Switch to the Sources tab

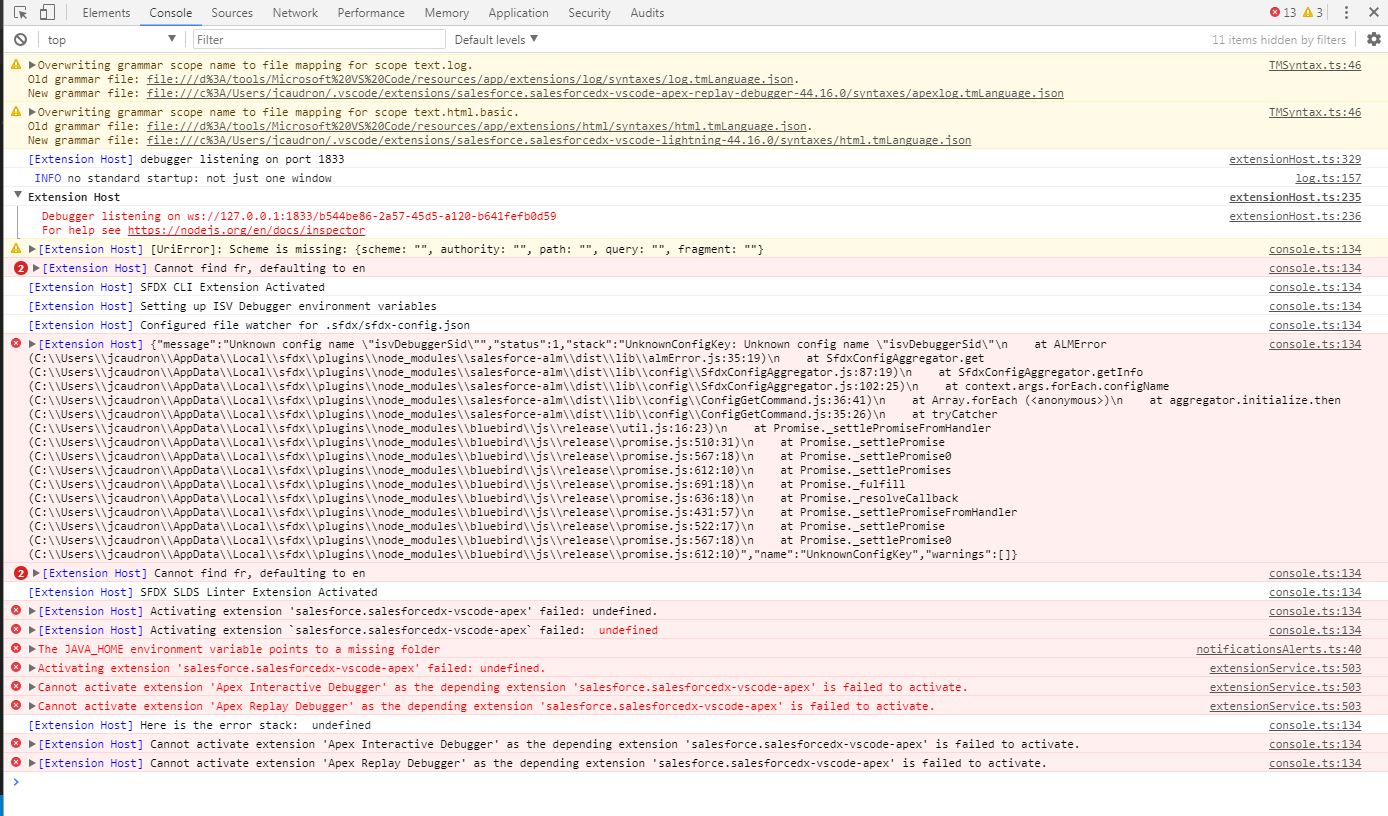(232, 12)
